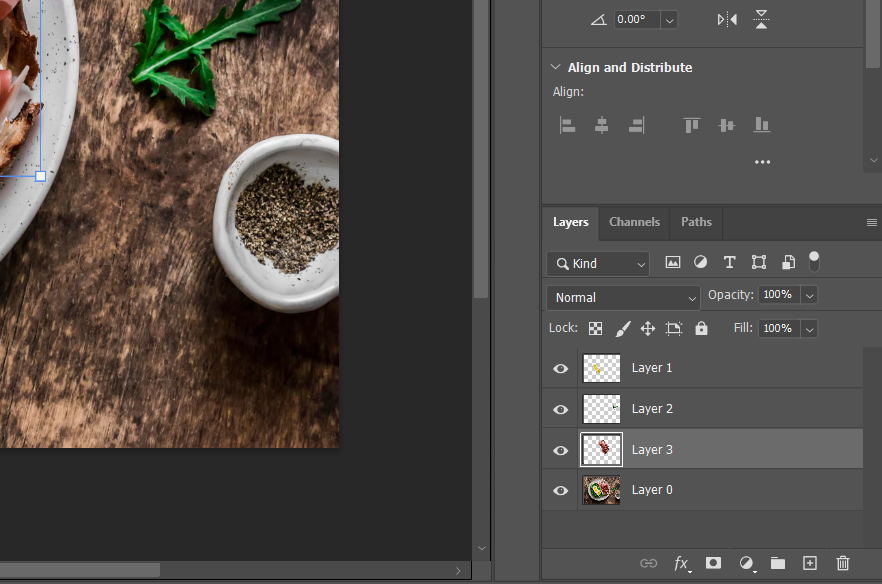Image resolution: width=882 pixels, height=584 pixels.
Task: Toggle visibility of Layer 2
Action: tap(559, 409)
